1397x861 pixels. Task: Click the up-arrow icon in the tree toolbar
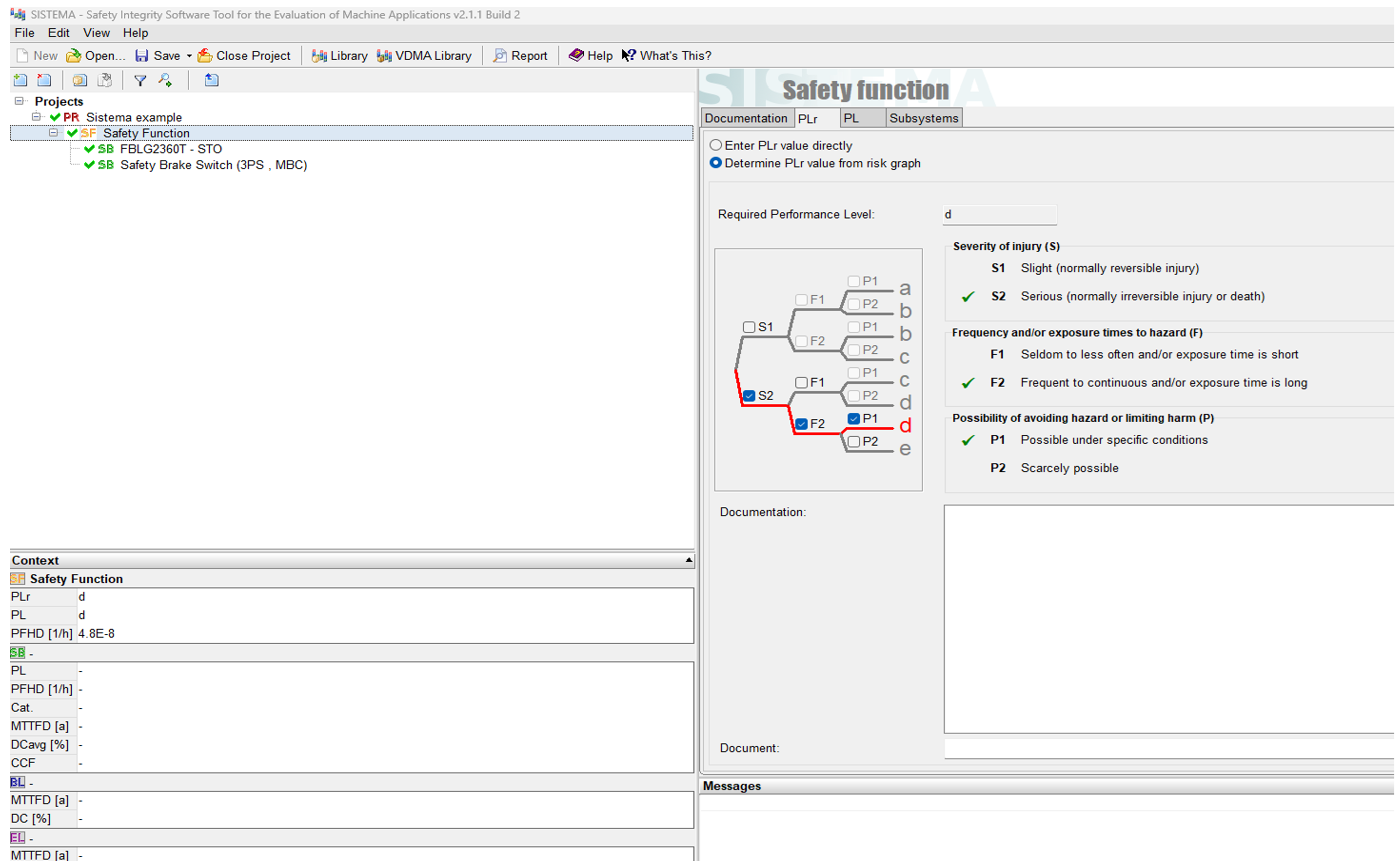click(x=211, y=81)
